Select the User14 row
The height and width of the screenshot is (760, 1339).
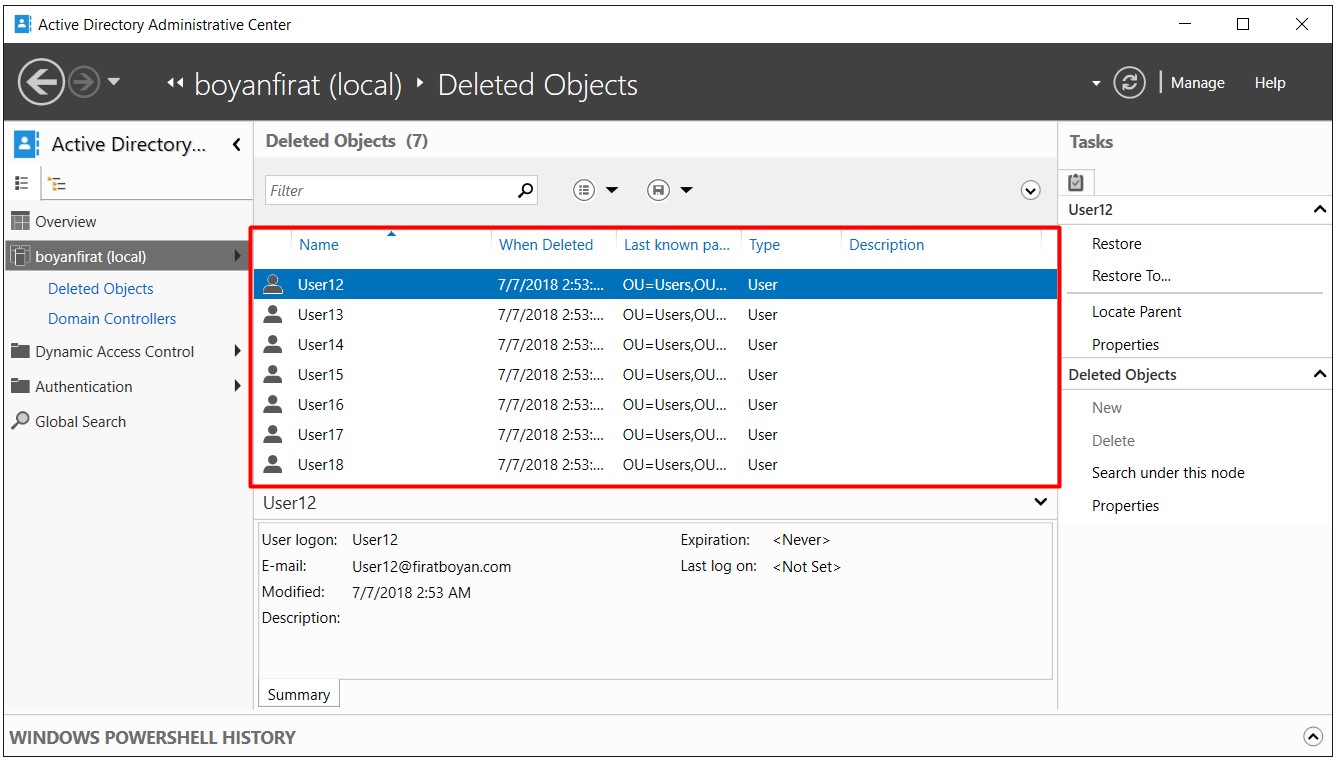click(655, 345)
